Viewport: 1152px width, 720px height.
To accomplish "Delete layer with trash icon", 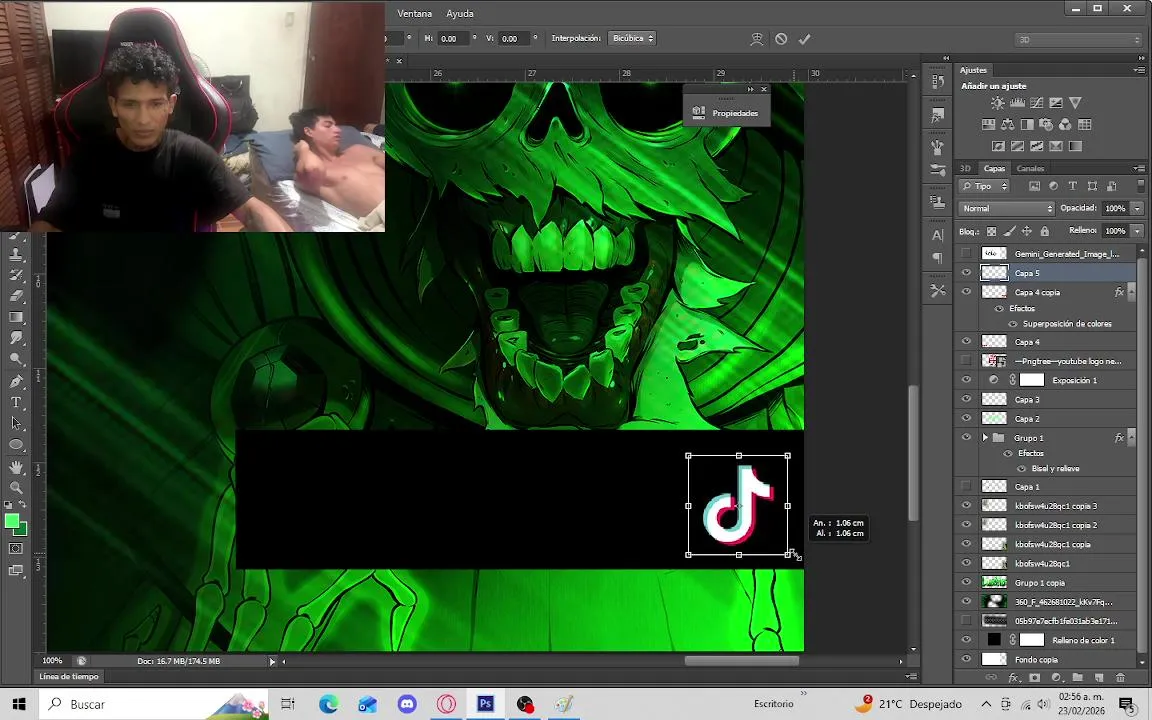I will coord(1120,677).
